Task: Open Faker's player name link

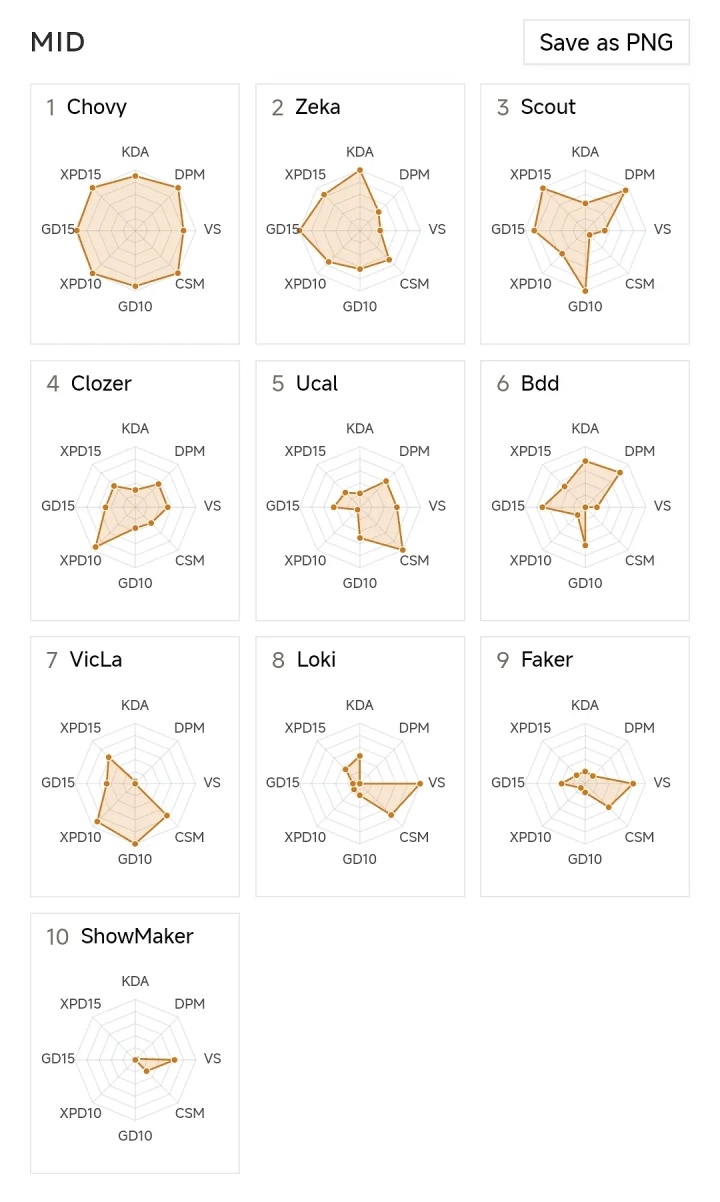Action: [547, 660]
